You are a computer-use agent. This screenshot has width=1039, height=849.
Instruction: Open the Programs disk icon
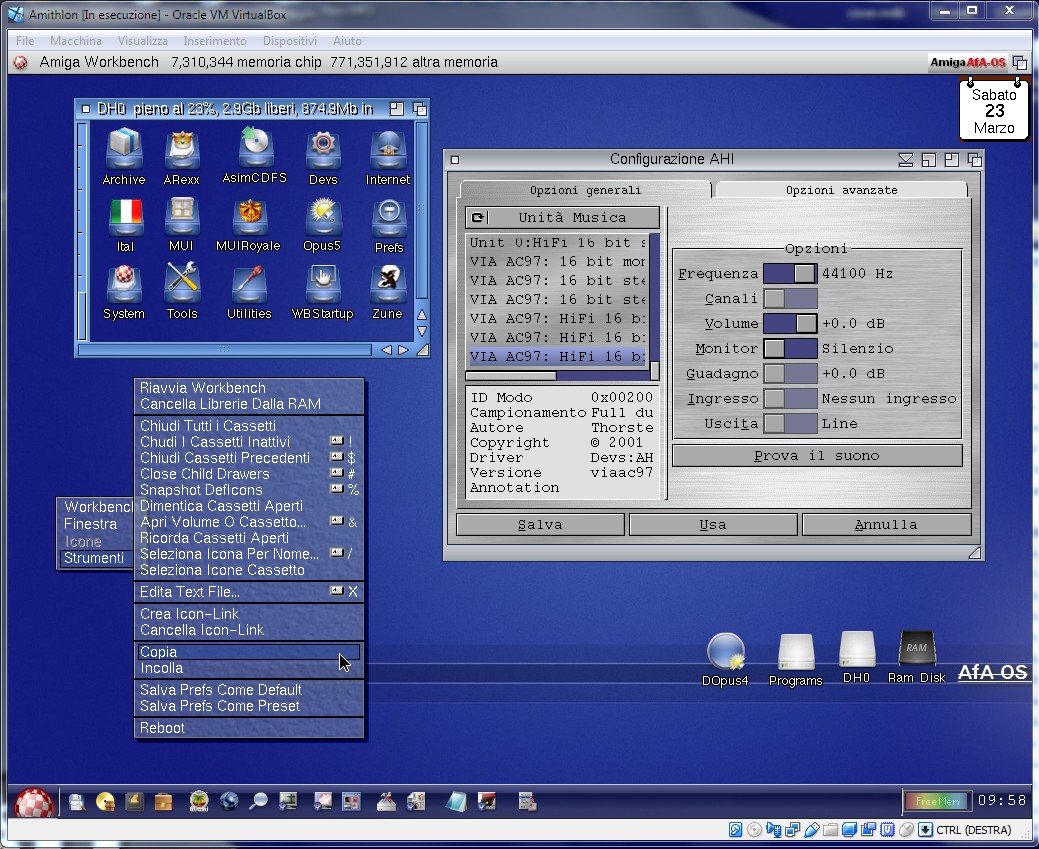coord(795,653)
